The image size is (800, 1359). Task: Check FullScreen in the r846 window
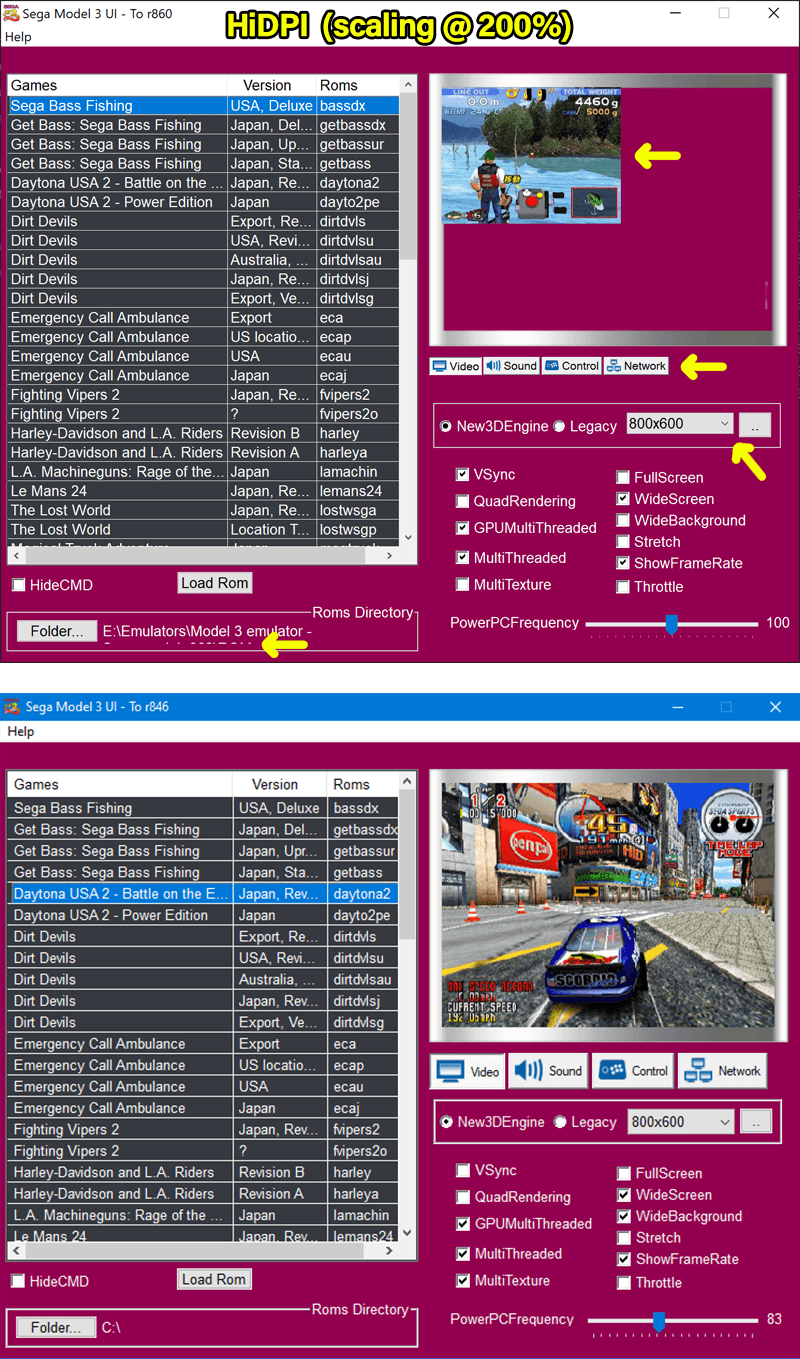coord(624,1174)
